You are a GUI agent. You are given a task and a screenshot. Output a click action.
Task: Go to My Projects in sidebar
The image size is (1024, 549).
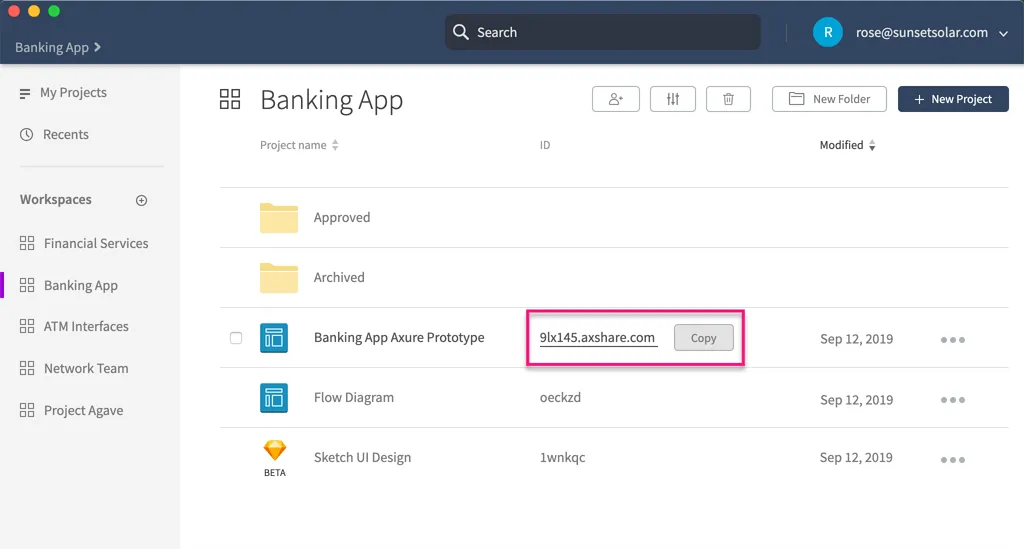73,93
